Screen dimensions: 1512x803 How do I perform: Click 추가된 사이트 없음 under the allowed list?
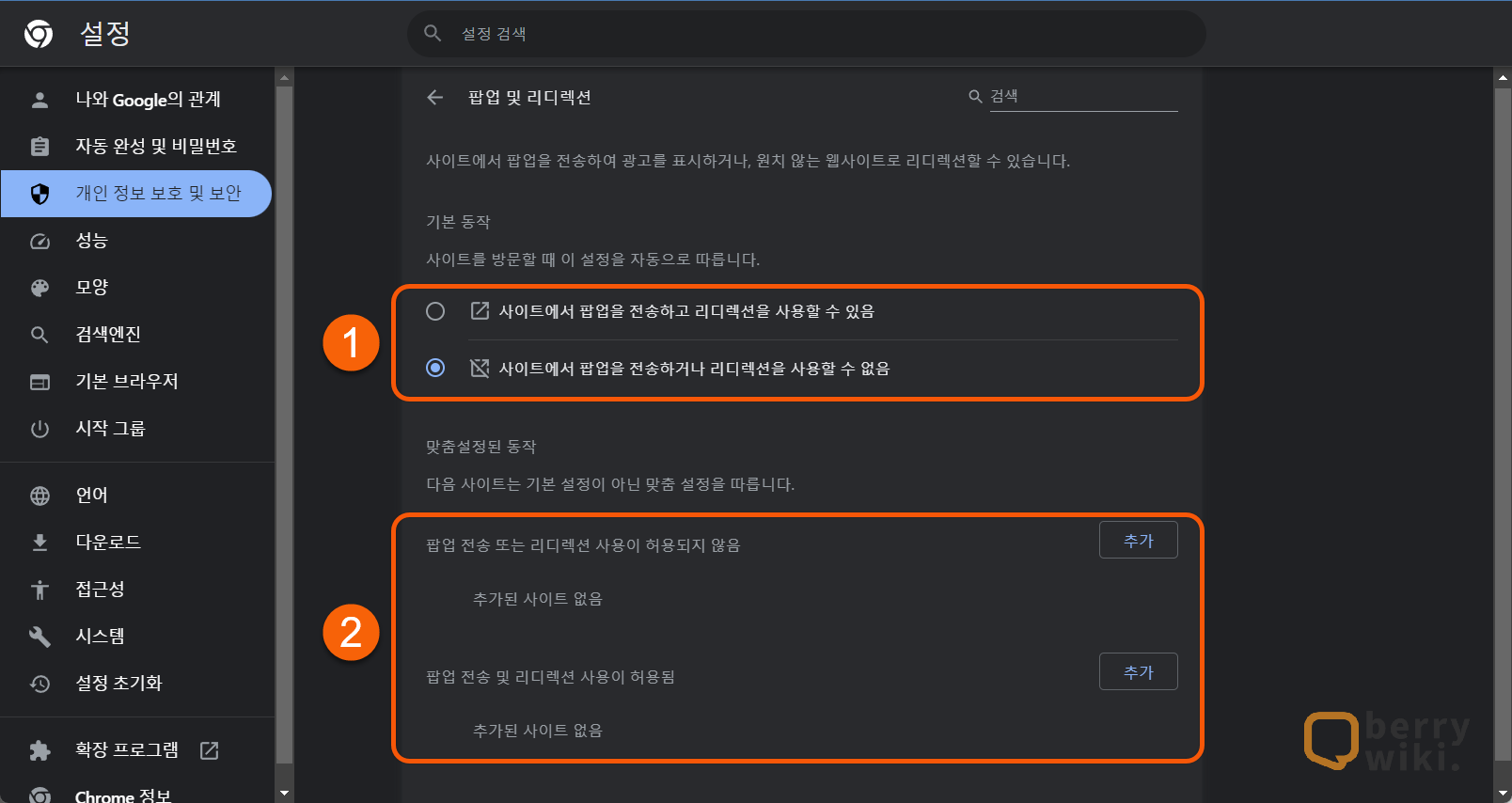[537, 731]
